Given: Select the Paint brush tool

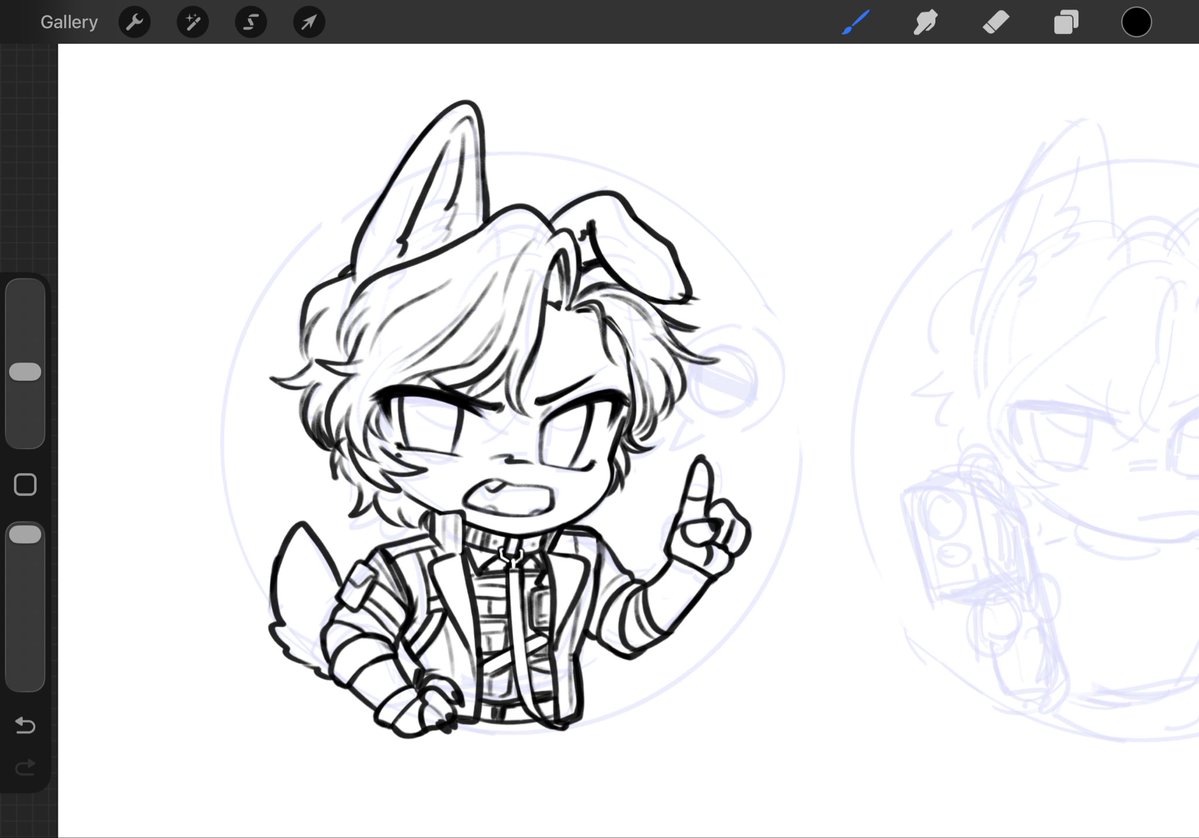Looking at the screenshot, I should pos(856,22).
